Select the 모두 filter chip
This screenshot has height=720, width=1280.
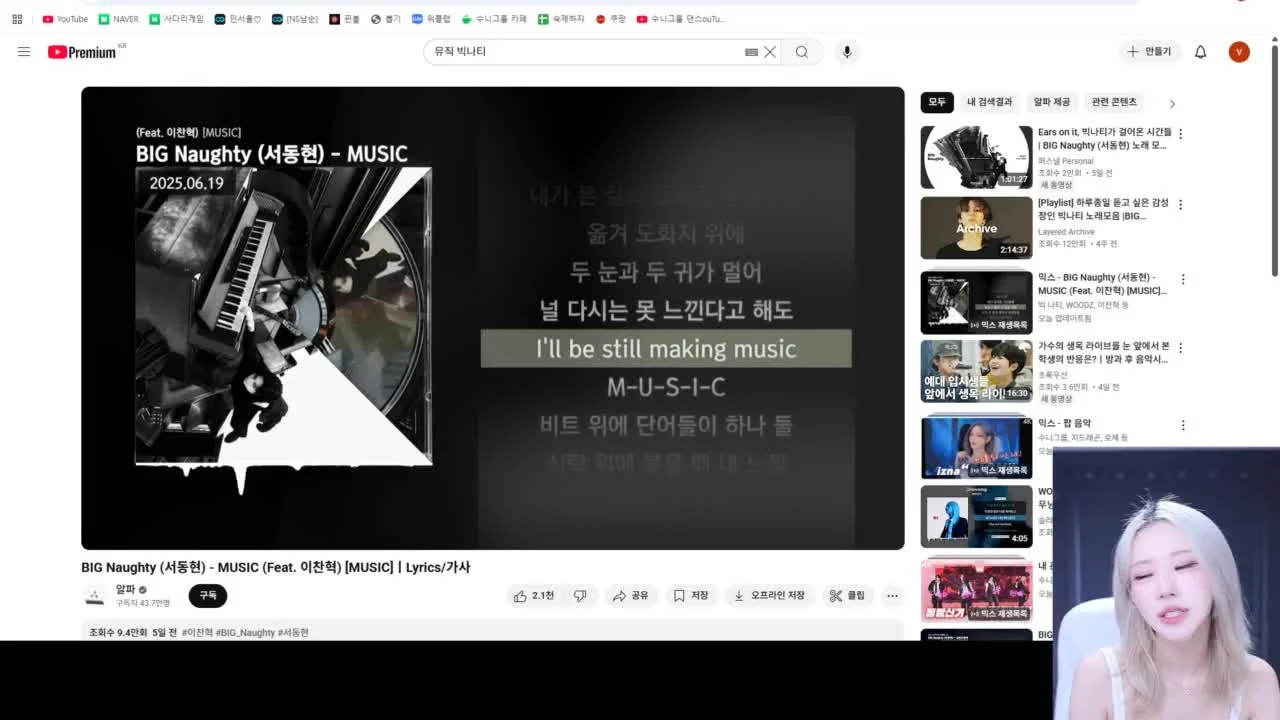pyautogui.click(x=937, y=102)
